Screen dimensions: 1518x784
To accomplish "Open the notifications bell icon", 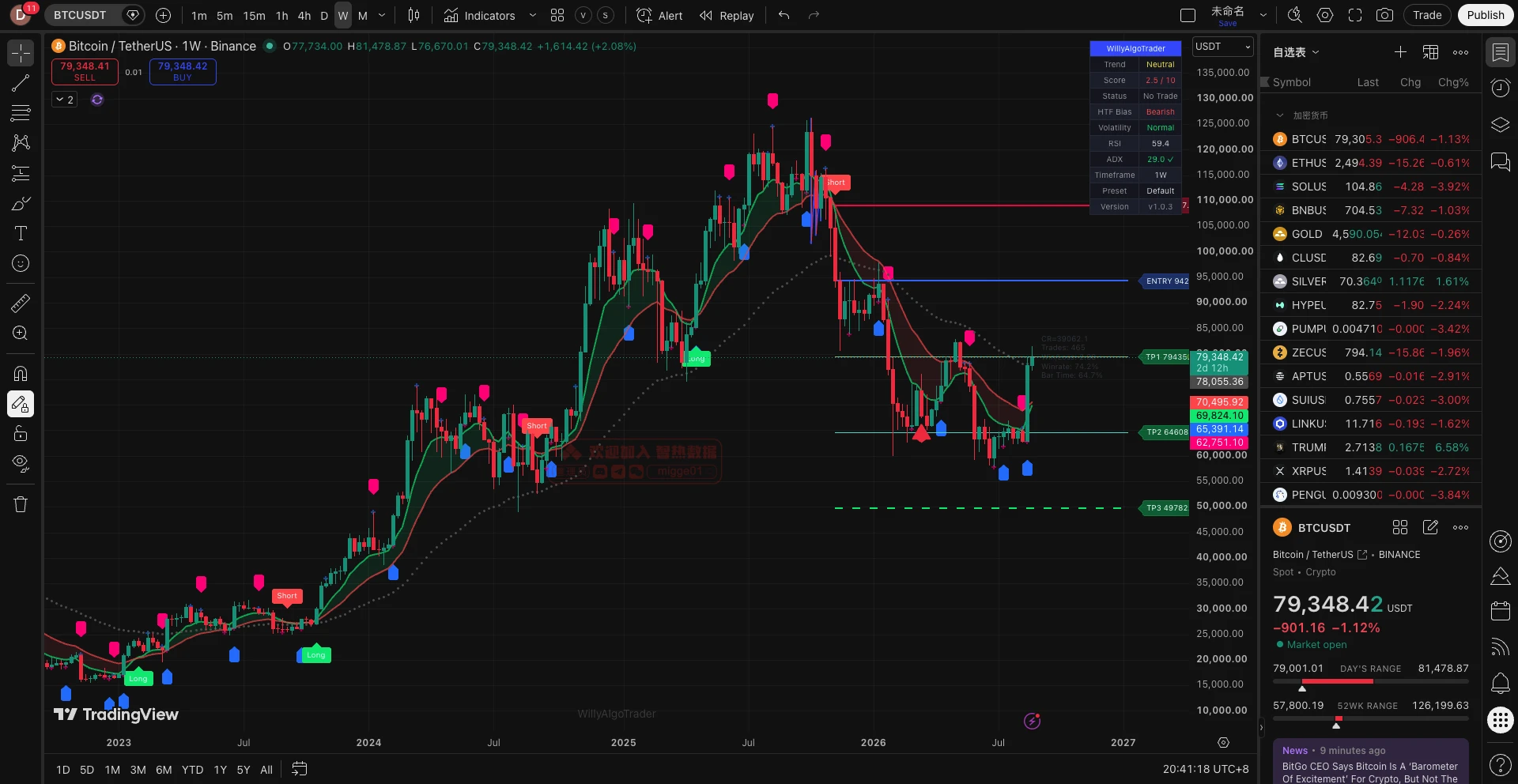I will click(1501, 683).
